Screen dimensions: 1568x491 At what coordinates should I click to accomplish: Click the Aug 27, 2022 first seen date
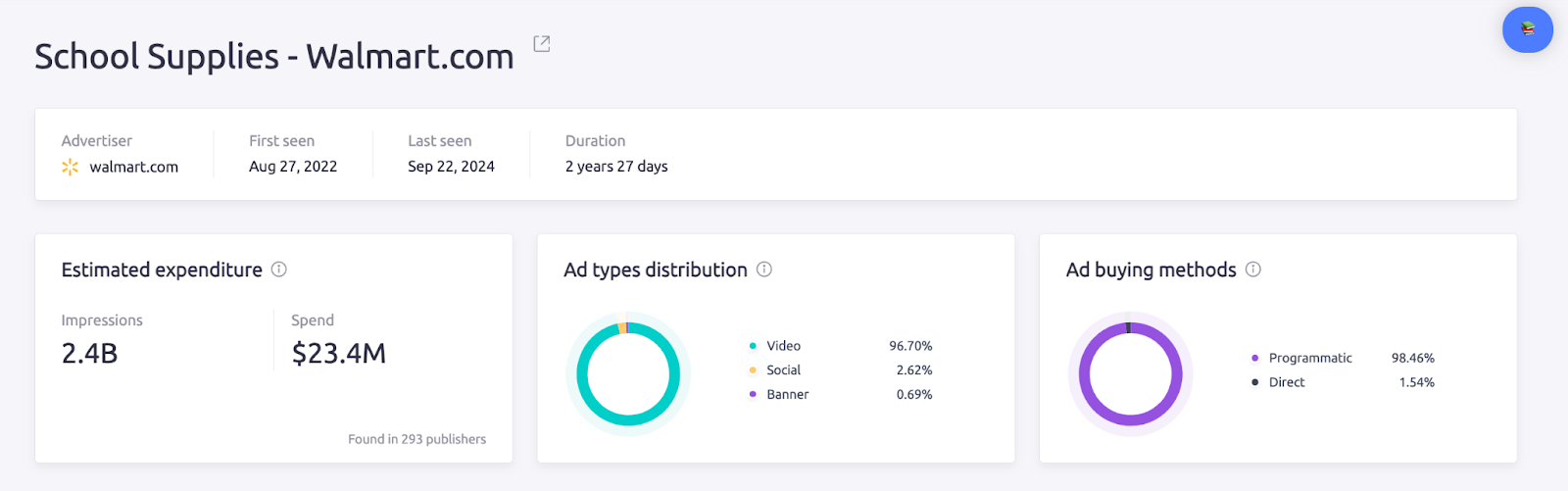293,167
